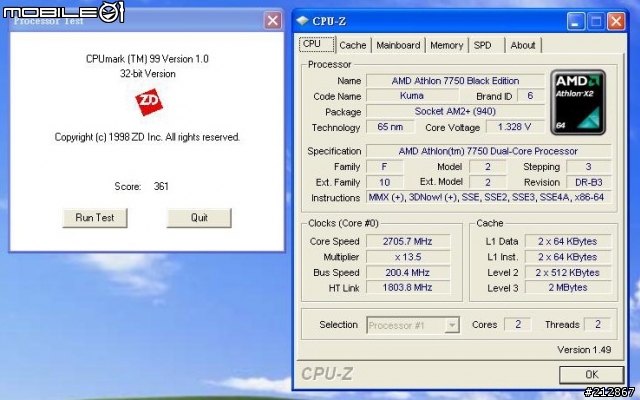The height and width of the screenshot is (400, 640).
Task: Maximize the CPU-Z window
Action: [596, 21]
